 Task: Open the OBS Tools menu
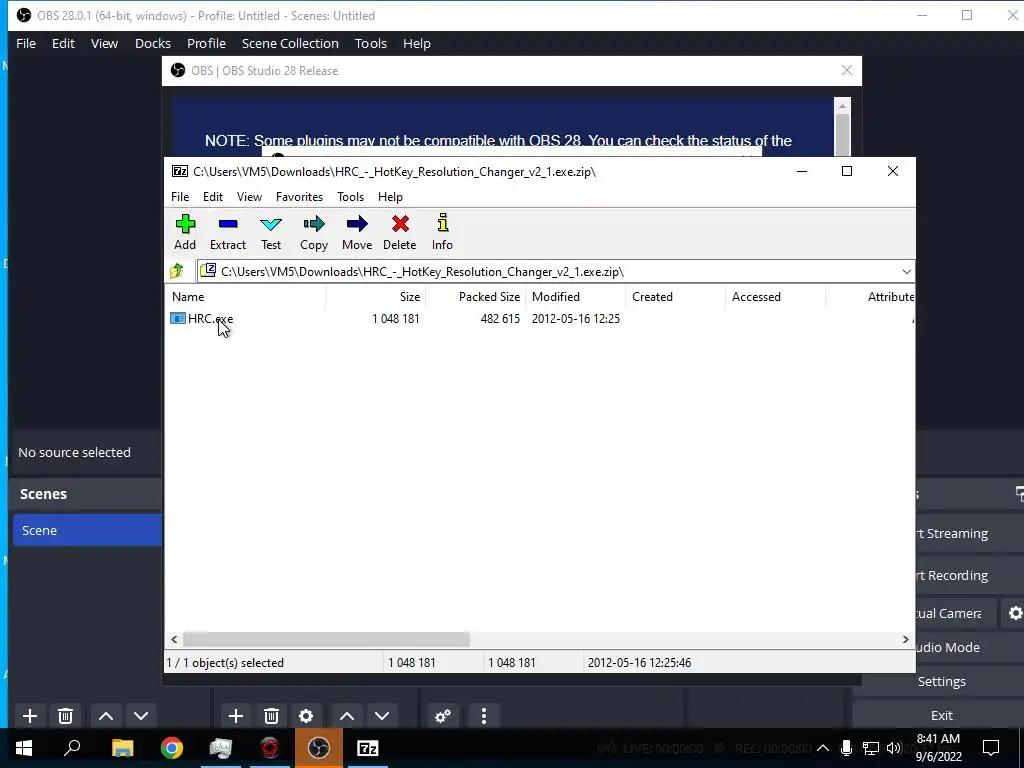pyautogui.click(x=371, y=43)
